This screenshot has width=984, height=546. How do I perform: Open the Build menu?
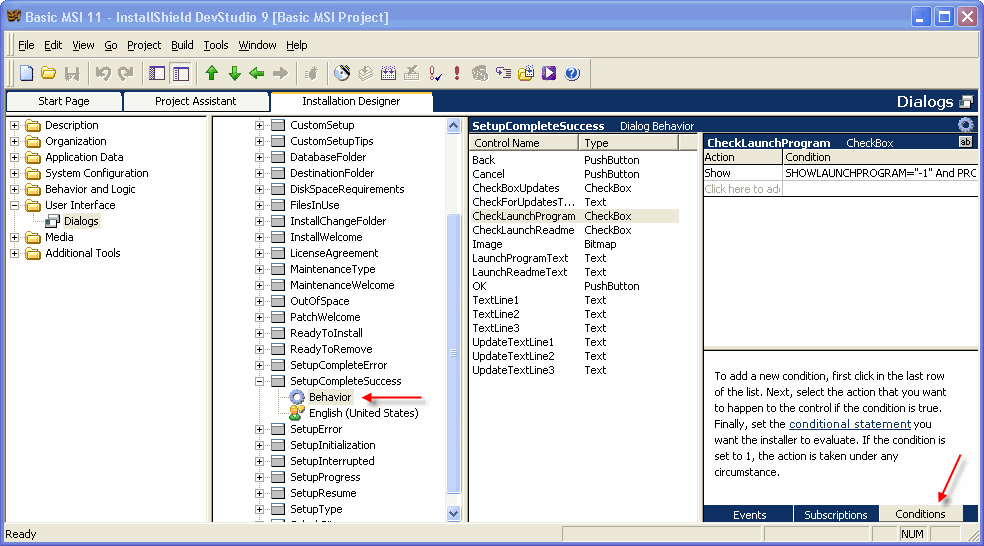pos(182,45)
